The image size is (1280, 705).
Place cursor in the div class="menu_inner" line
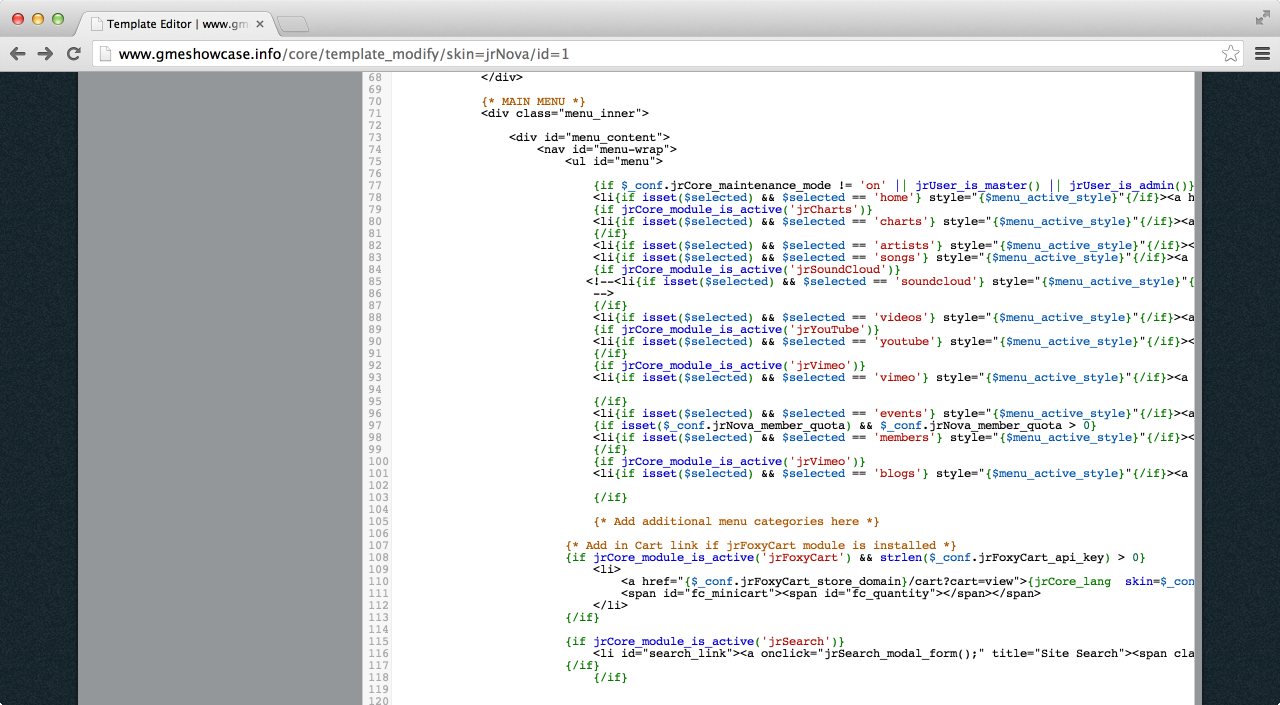point(564,113)
